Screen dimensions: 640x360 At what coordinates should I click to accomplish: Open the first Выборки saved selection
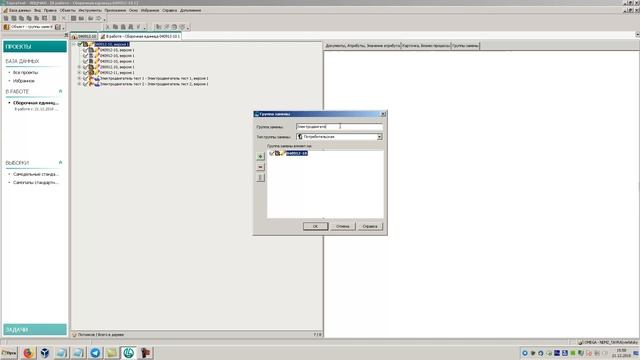point(36,174)
